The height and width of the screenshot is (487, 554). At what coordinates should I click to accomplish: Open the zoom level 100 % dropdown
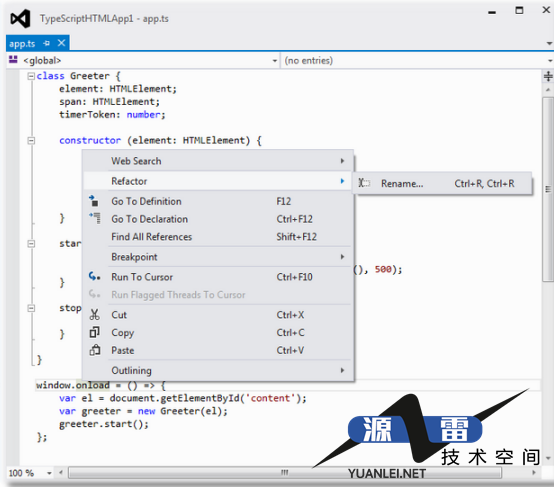coord(49,473)
